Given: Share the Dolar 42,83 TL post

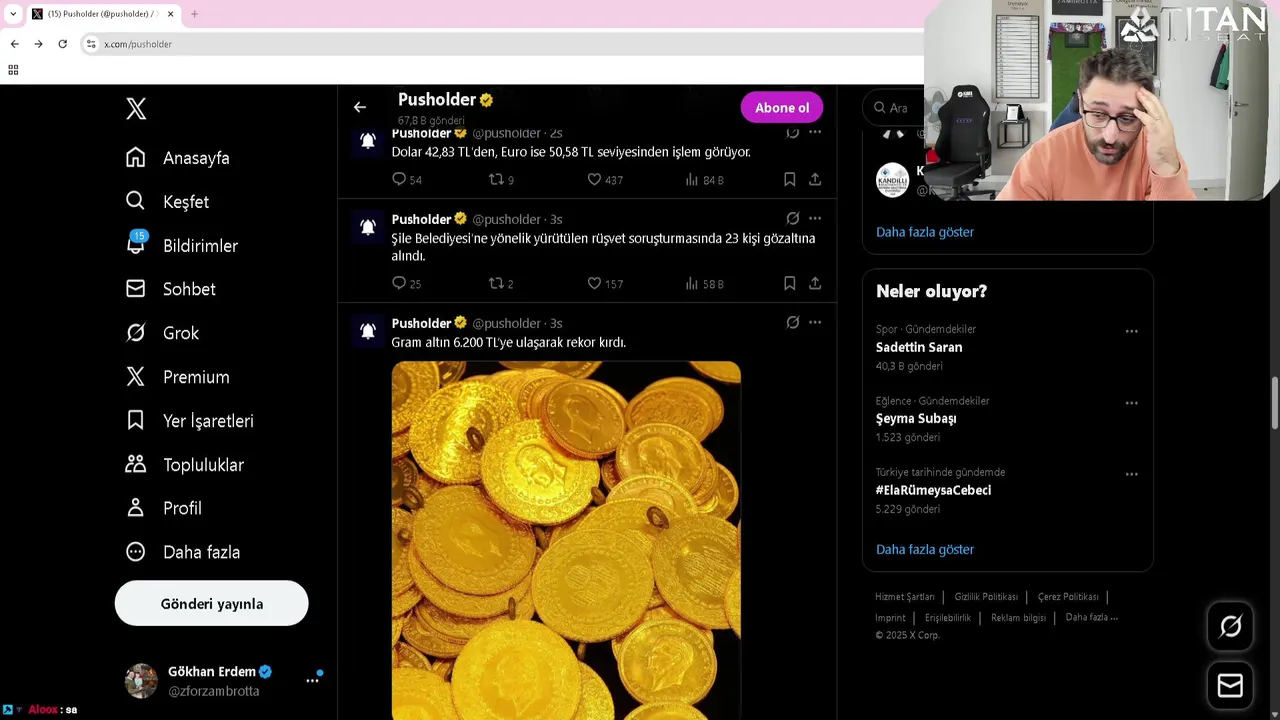Looking at the screenshot, I should tap(815, 180).
